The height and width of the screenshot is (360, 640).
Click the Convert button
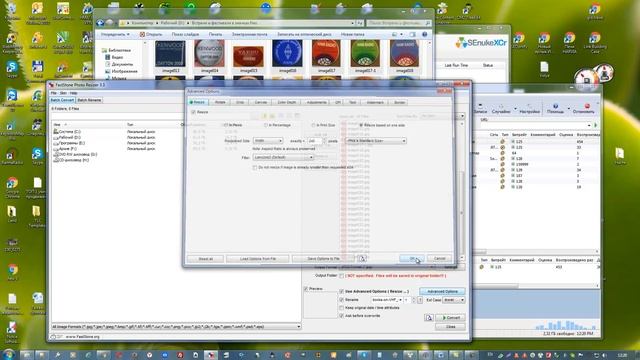point(450,318)
